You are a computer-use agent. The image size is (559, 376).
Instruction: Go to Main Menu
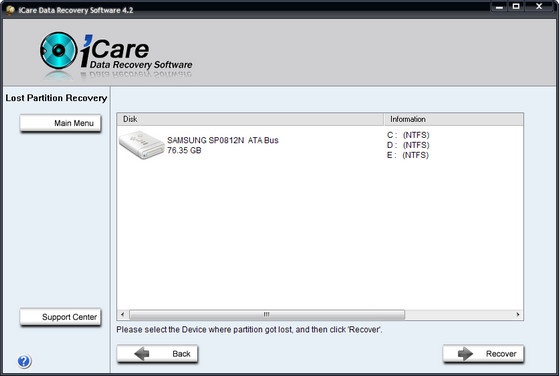[x=61, y=123]
